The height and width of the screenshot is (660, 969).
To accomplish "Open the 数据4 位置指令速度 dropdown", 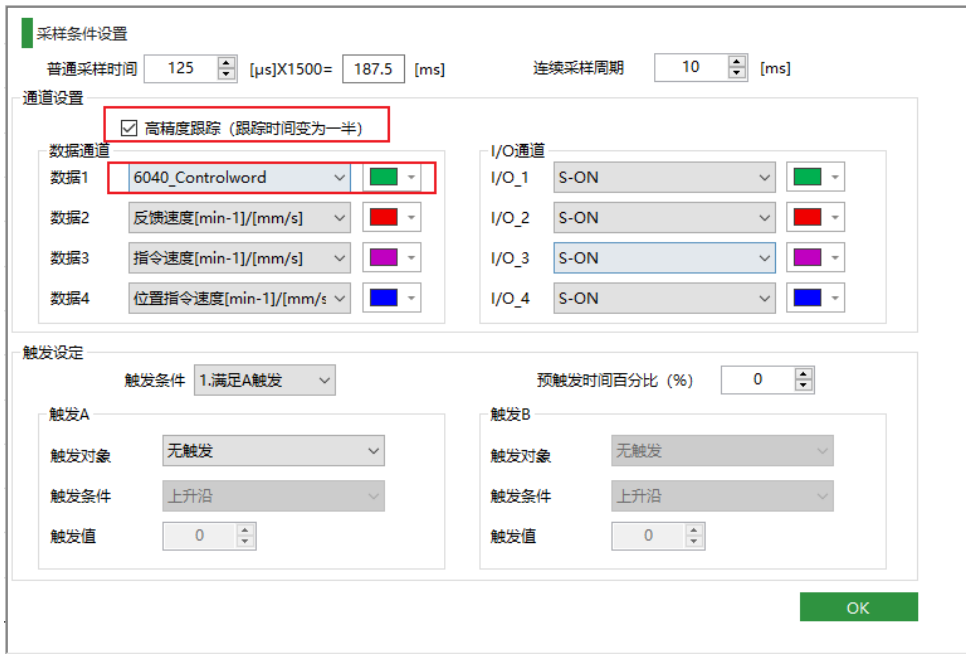I will point(239,298).
